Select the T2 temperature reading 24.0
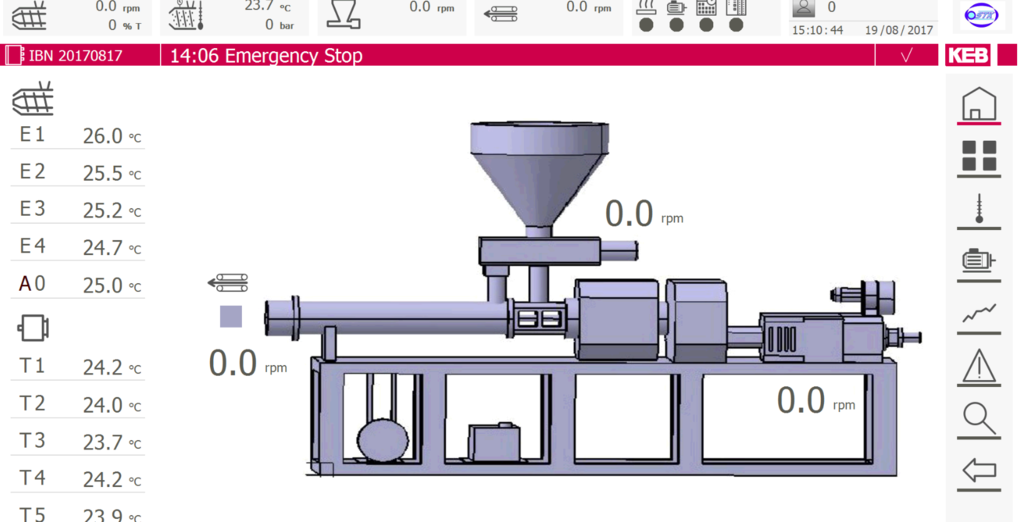The width and height of the screenshot is (1024, 522). click(102, 404)
